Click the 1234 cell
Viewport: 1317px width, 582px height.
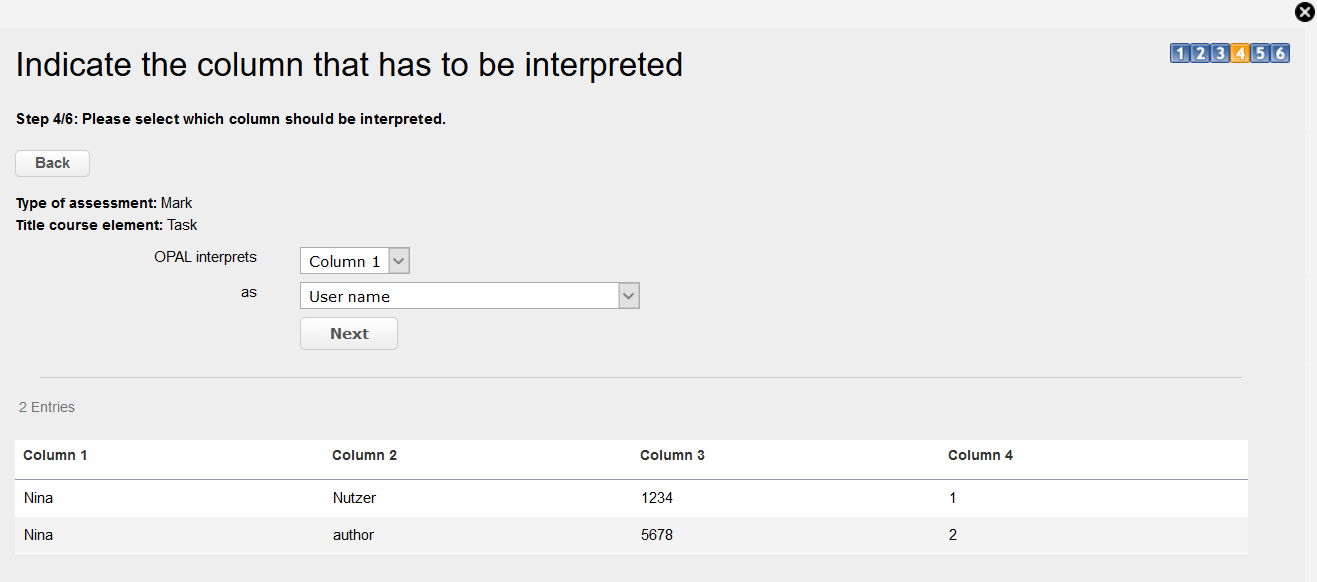click(656, 497)
